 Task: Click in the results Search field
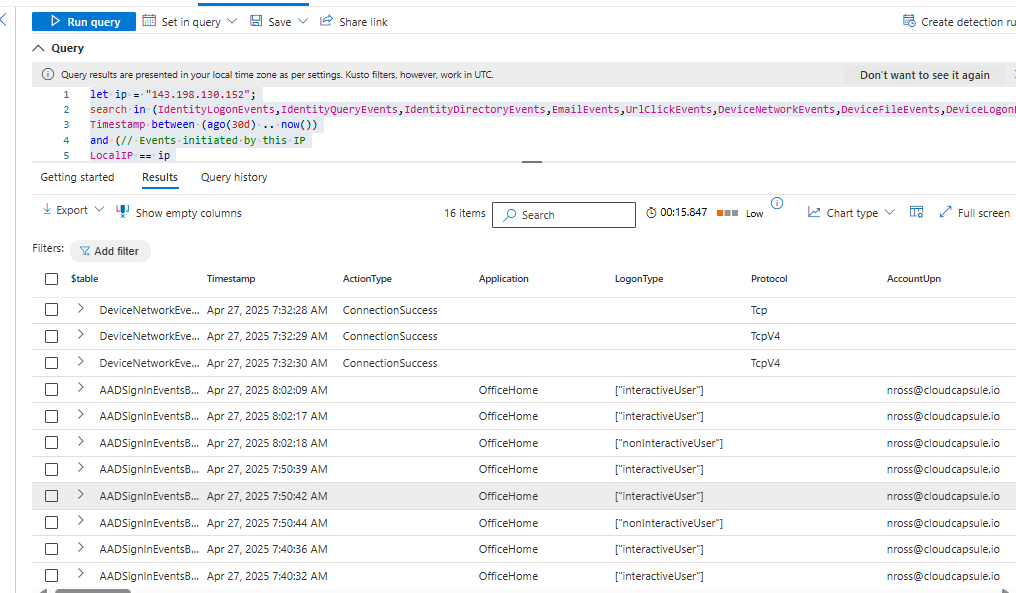click(564, 215)
